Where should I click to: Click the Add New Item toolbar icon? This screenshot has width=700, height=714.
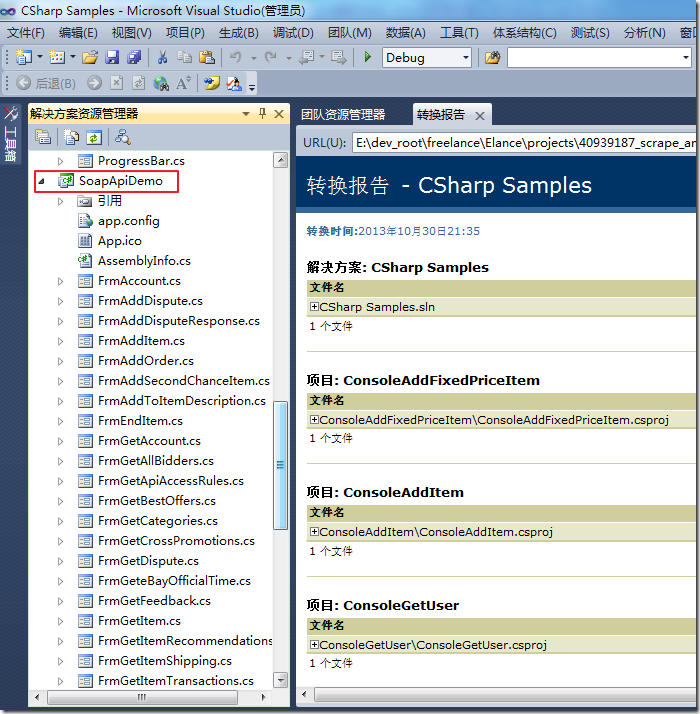[57, 57]
